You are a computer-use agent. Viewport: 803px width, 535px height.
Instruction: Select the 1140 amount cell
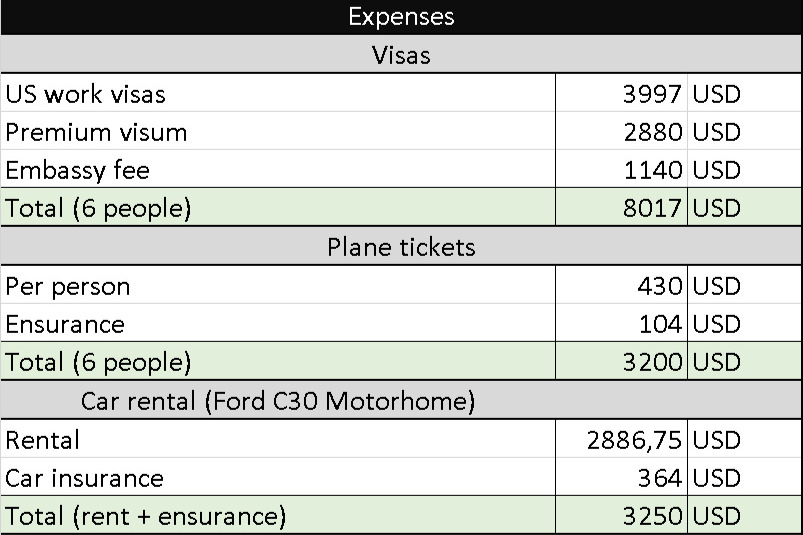tap(621, 169)
